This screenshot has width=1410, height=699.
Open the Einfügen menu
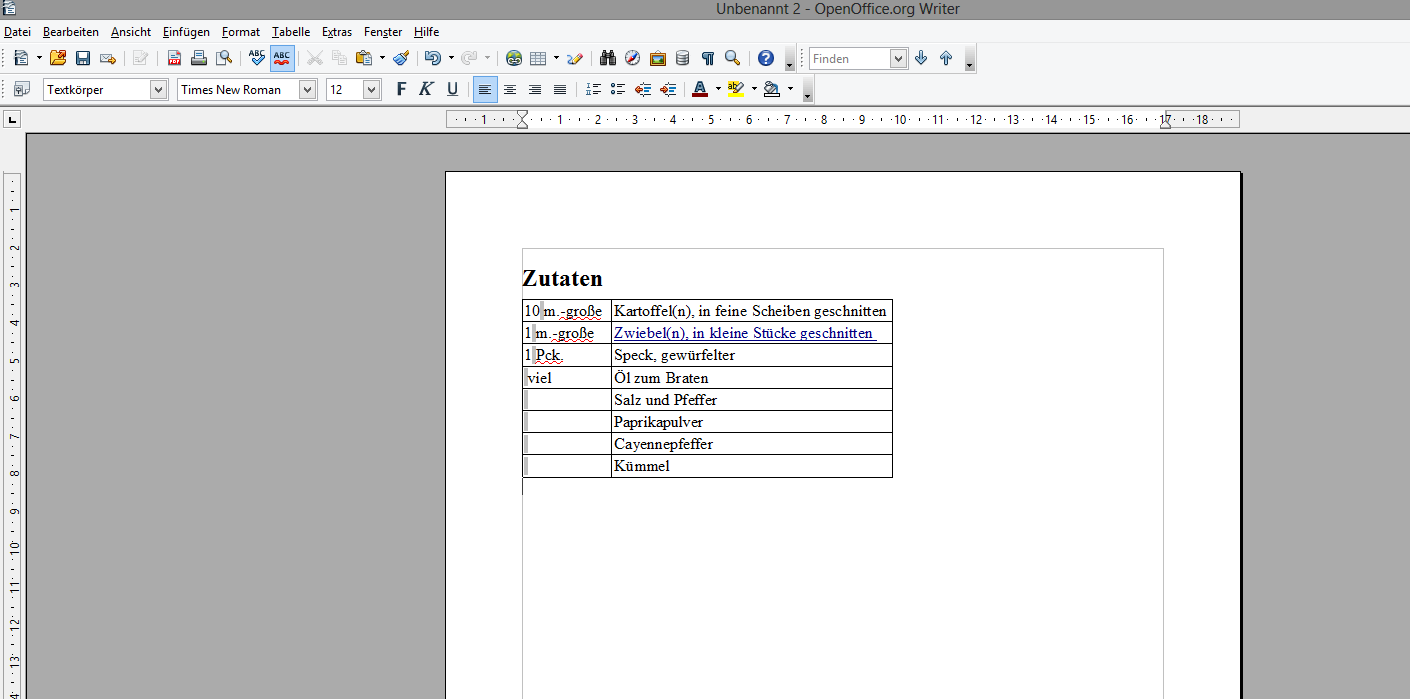tap(186, 32)
